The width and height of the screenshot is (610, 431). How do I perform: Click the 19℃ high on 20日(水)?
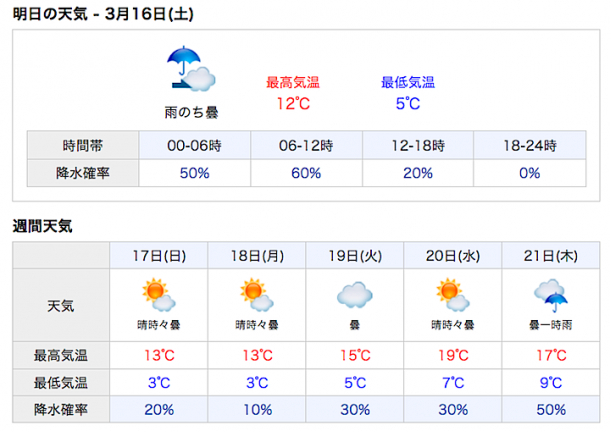453,355
